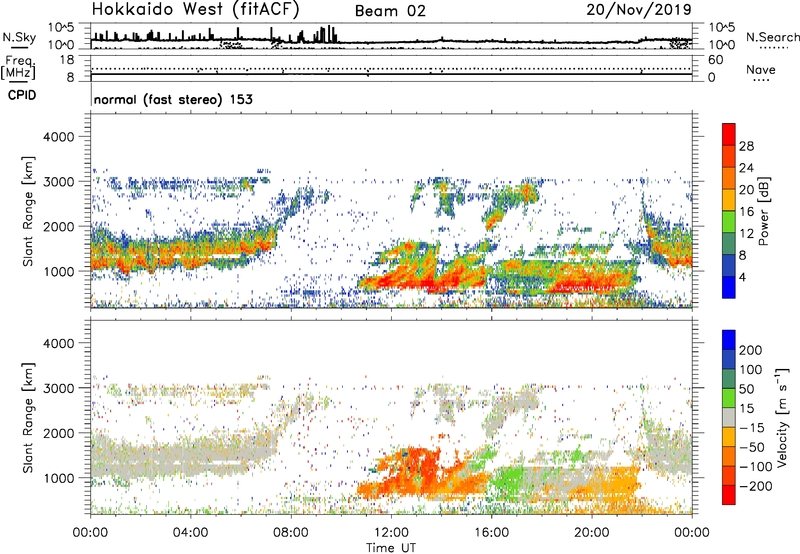Screen dimensions: 800x554
Task: Click the velocity panel 'Slant Range [km]' label
Action: click(x=28, y=418)
